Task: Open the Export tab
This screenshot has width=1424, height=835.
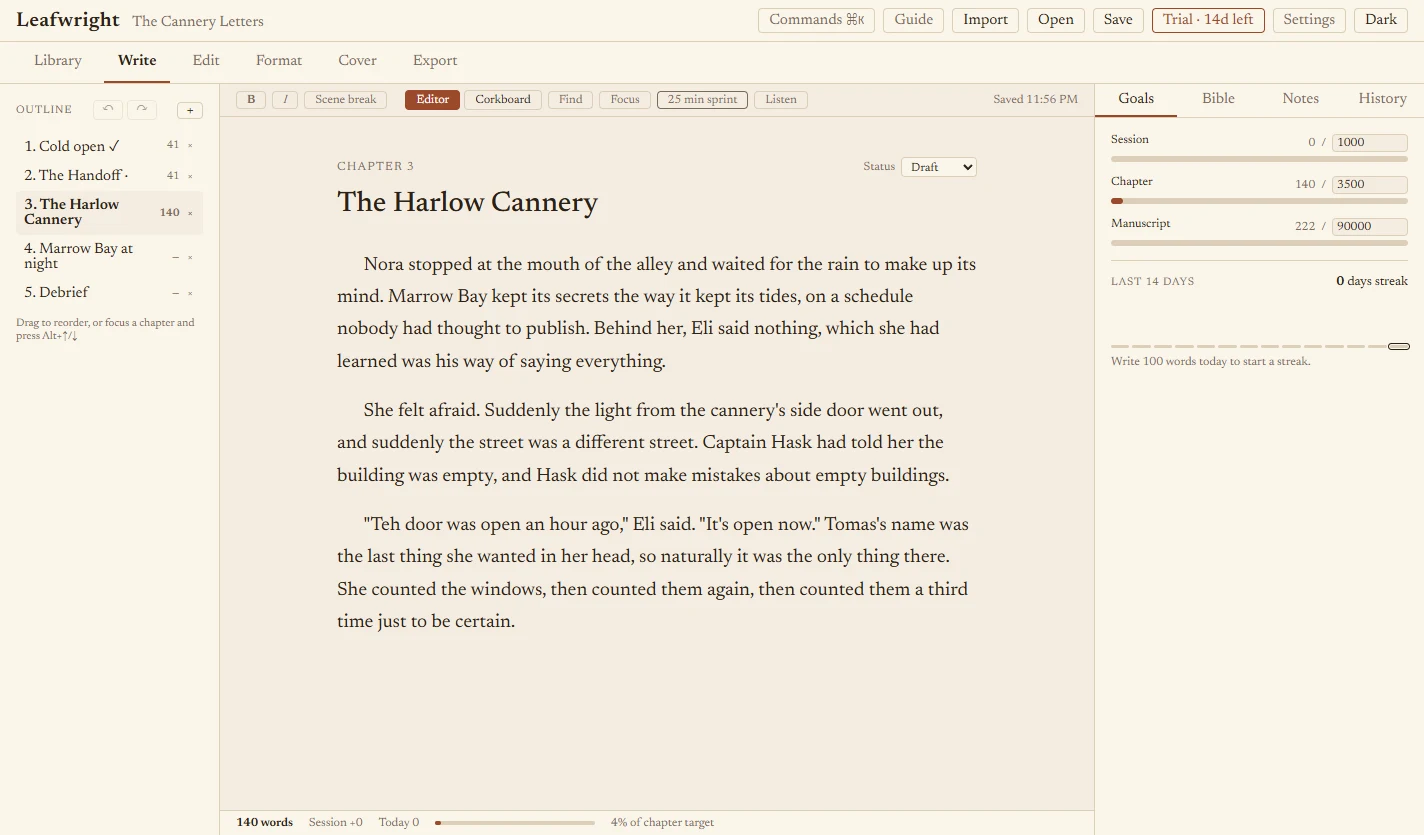Action: 435,61
